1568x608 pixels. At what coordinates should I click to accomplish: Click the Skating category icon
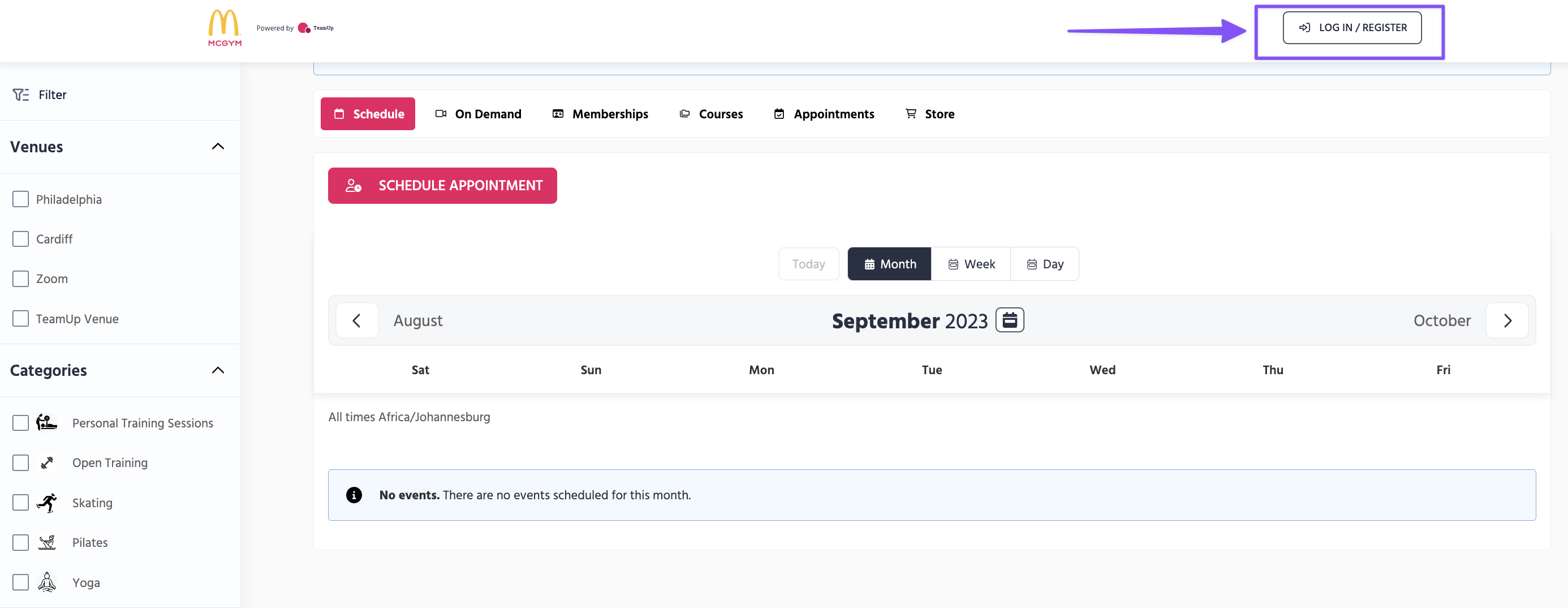click(47, 503)
